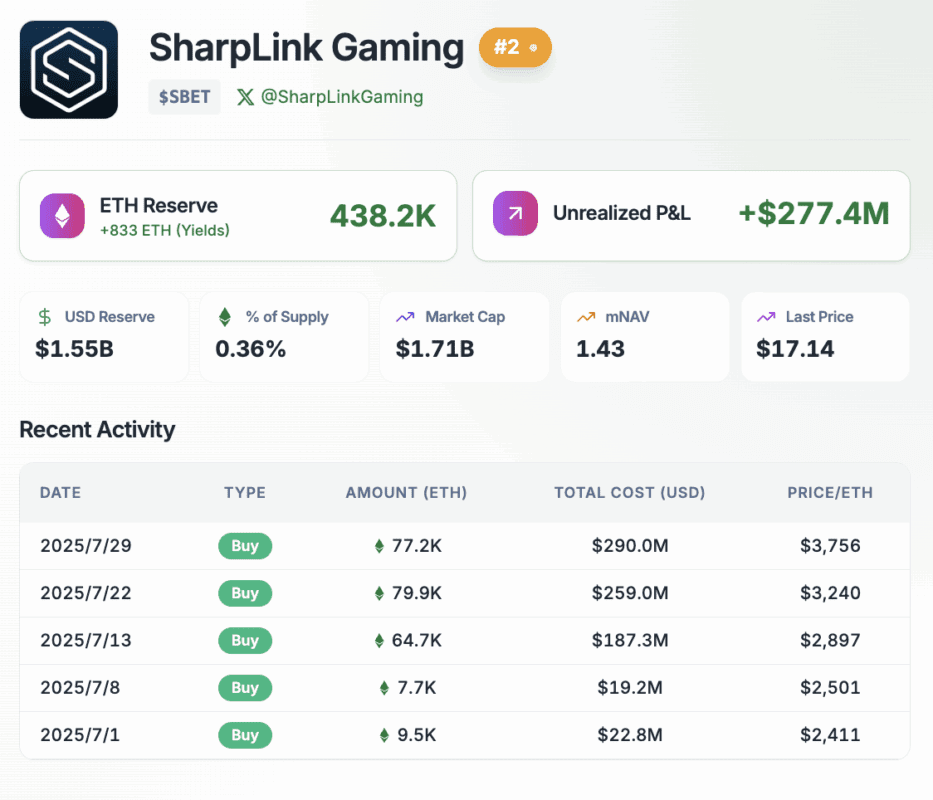Click the orange trend icon next to mNAV
Image resolution: width=933 pixels, height=800 pixels.
[586, 317]
